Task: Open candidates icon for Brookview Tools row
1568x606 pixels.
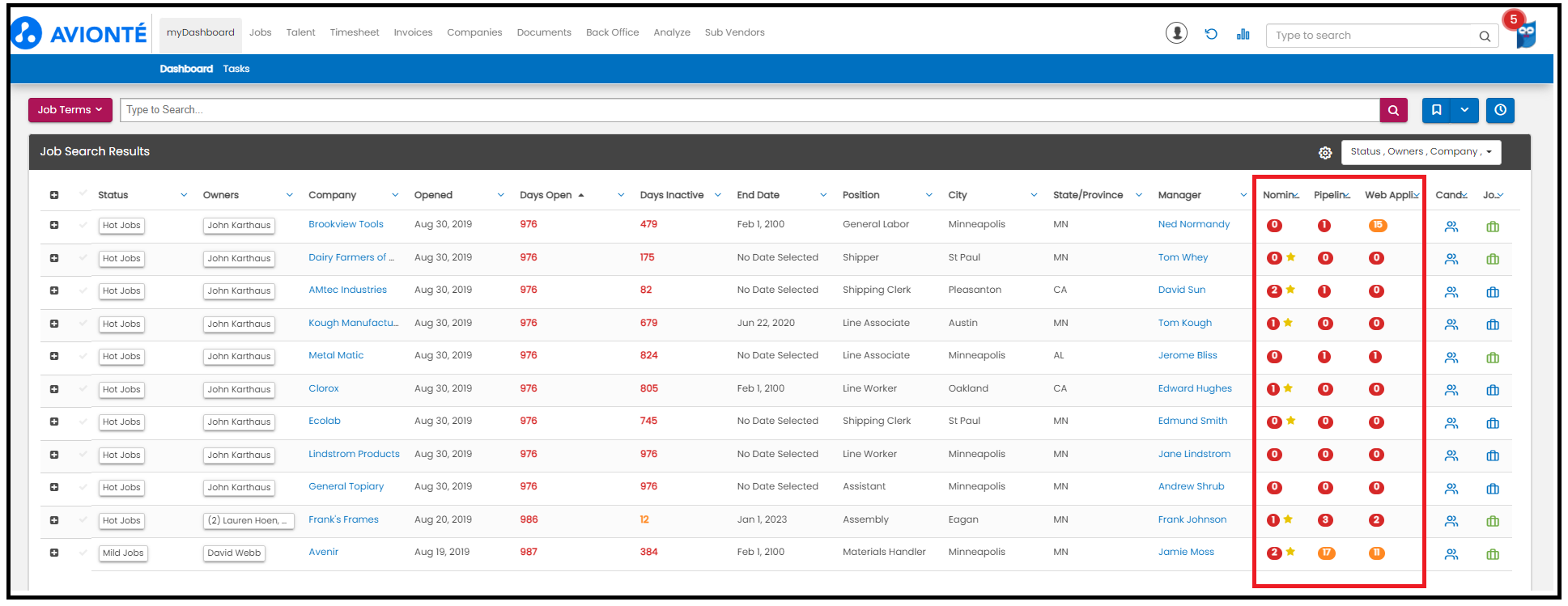Action: pyautogui.click(x=1451, y=227)
